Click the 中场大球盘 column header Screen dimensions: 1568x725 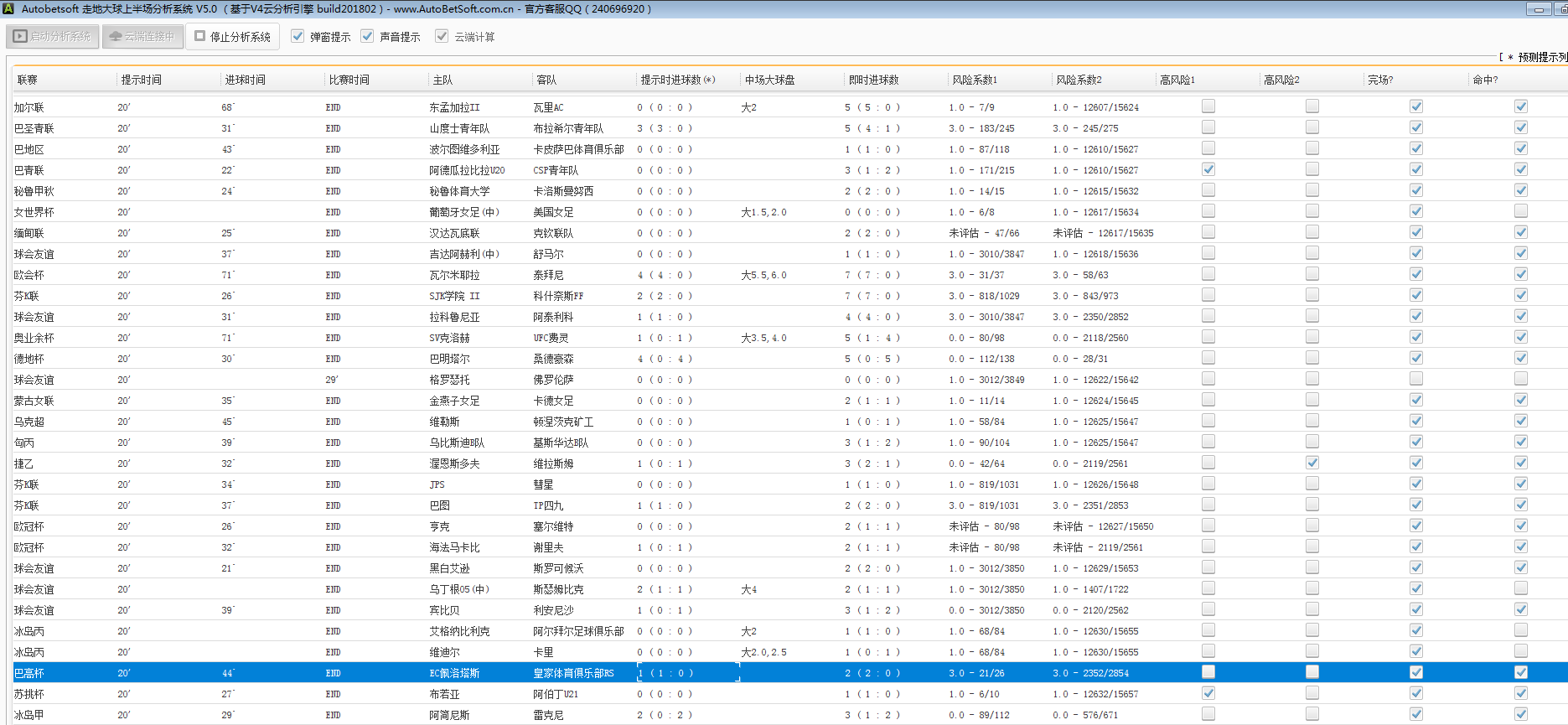769,80
